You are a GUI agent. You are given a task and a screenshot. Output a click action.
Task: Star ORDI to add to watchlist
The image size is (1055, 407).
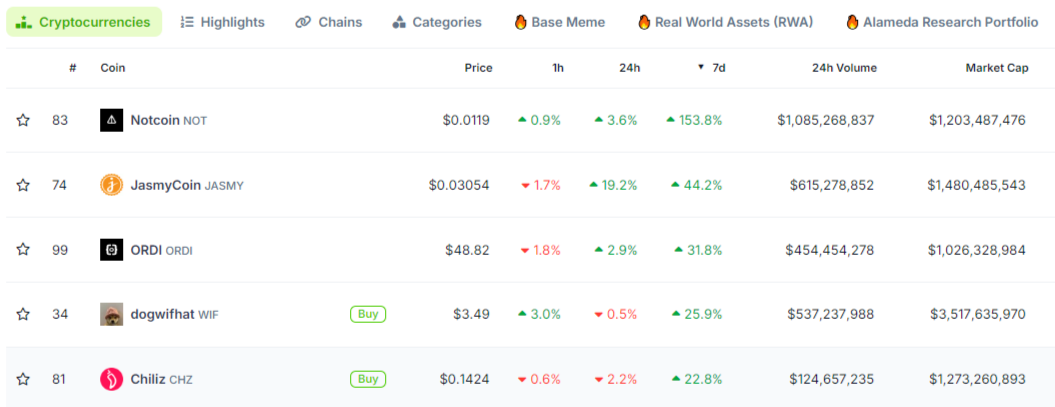[23, 250]
